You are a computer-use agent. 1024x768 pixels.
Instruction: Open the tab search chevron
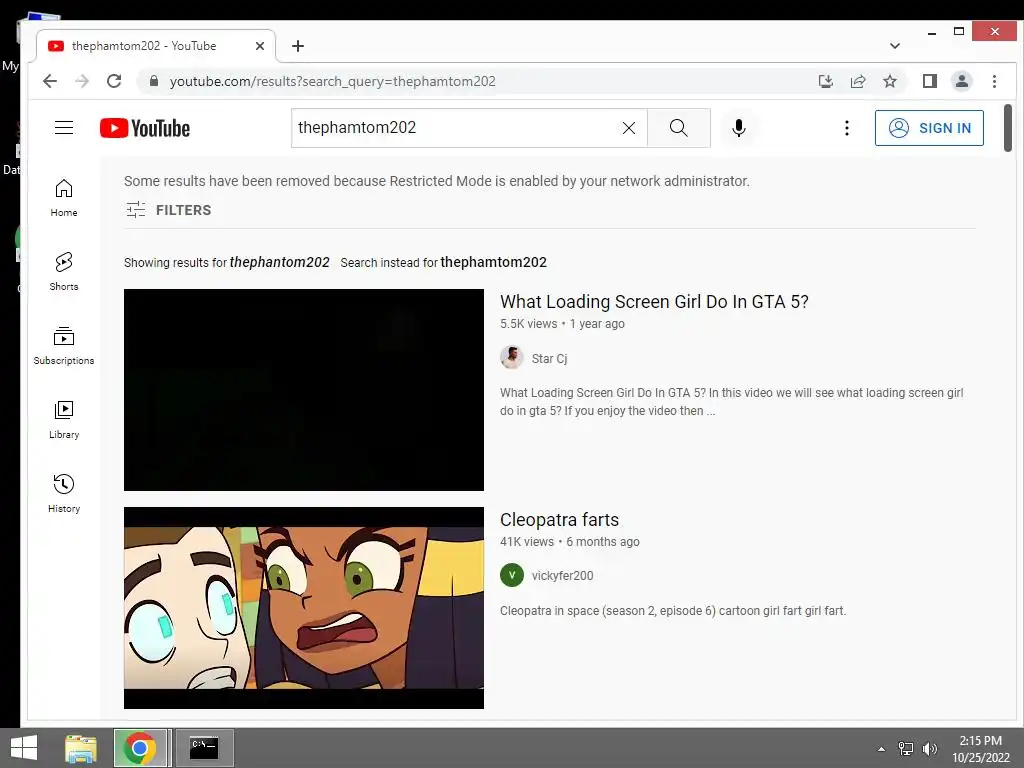(895, 46)
